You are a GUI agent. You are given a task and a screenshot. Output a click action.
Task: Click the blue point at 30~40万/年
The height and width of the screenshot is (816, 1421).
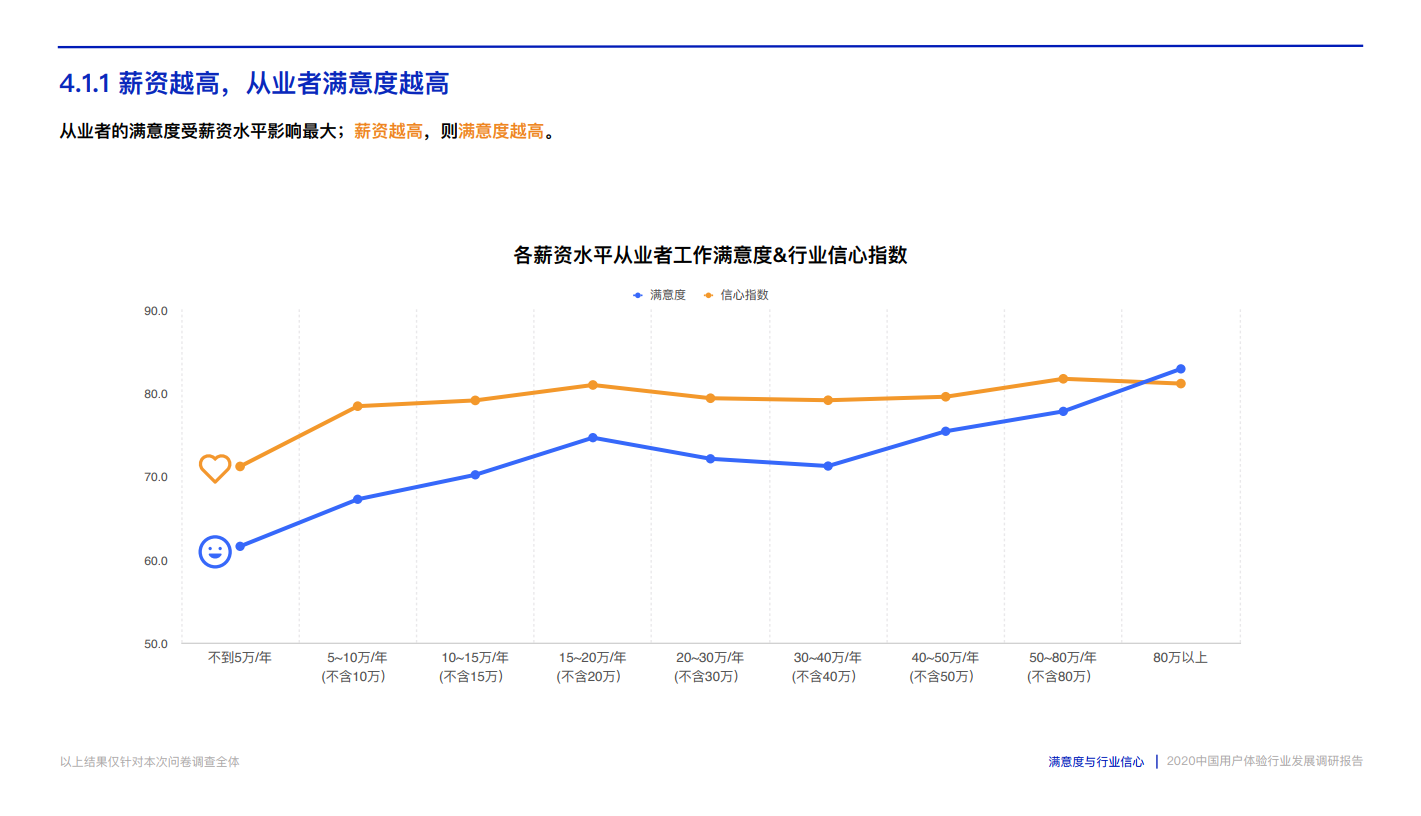click(x=828, y=466)
